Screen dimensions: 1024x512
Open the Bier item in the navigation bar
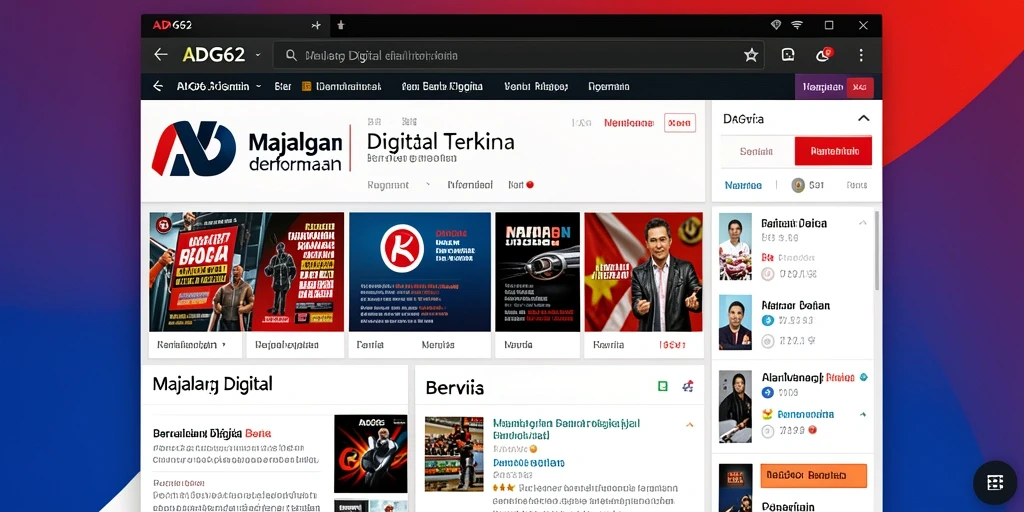[x=283, y=86]
